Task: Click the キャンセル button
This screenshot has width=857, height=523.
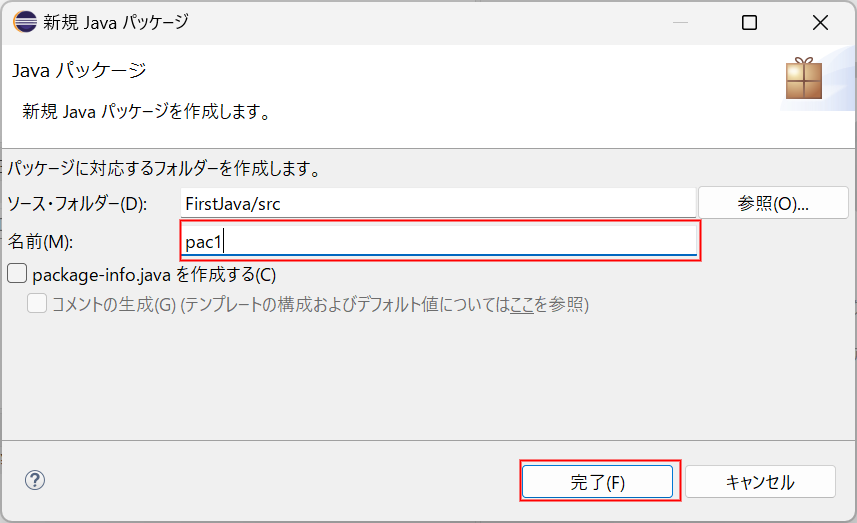Action: 760,482
